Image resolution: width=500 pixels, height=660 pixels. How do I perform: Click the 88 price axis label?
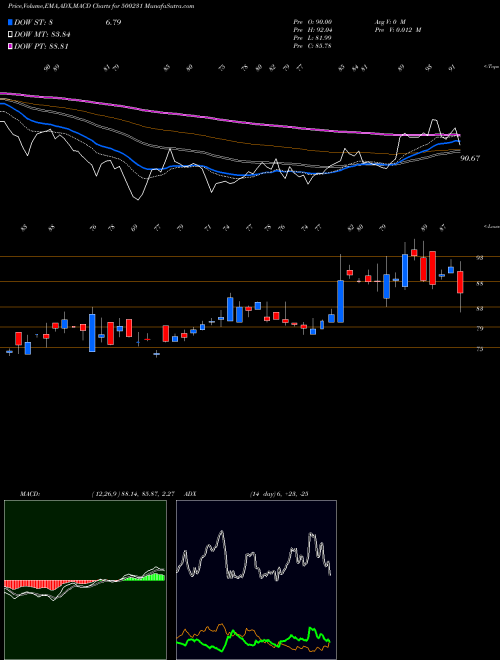click(479, 284)
